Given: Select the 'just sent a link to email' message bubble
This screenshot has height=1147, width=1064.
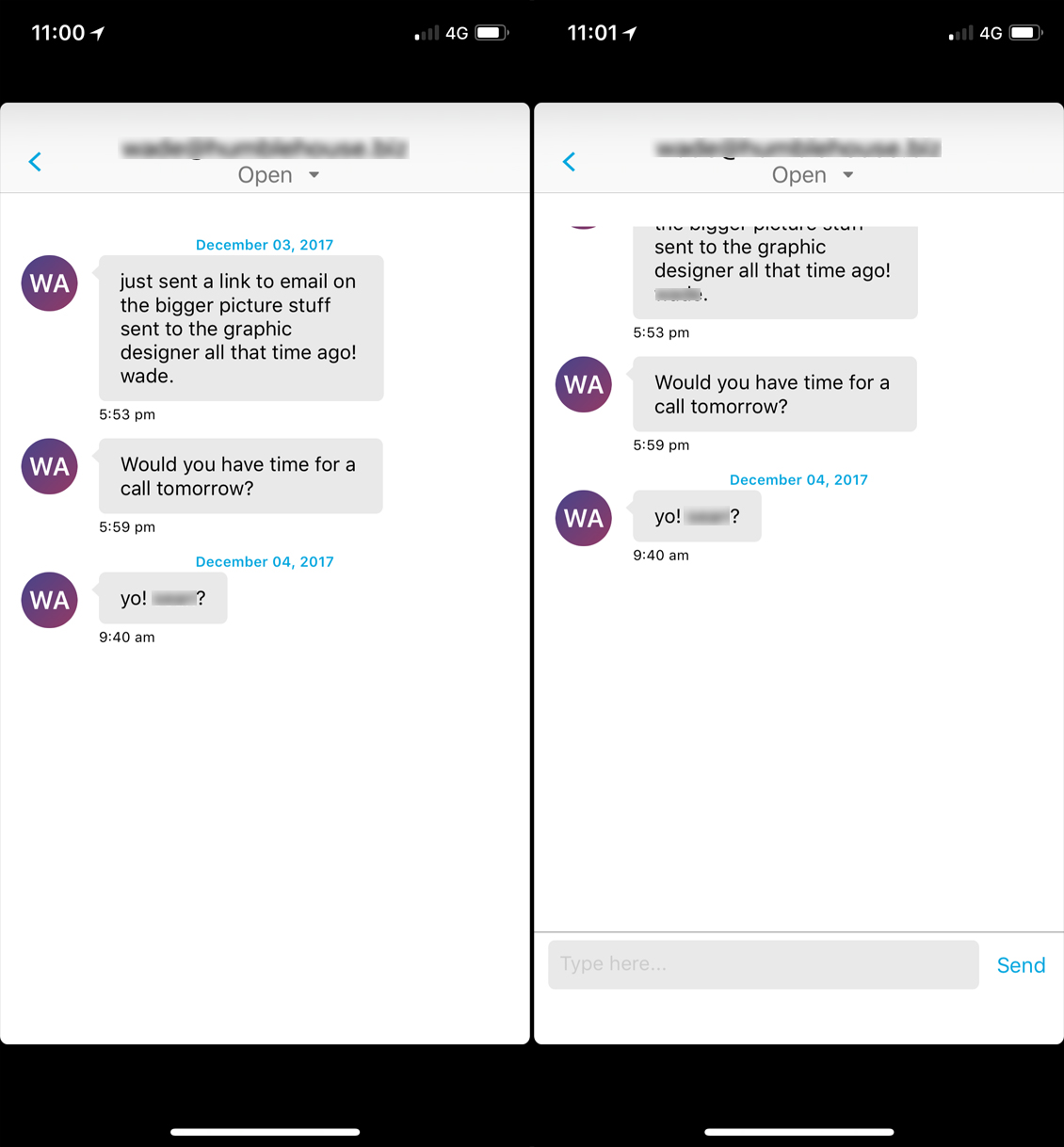Looking at the screenshot, I should [241, 328].
